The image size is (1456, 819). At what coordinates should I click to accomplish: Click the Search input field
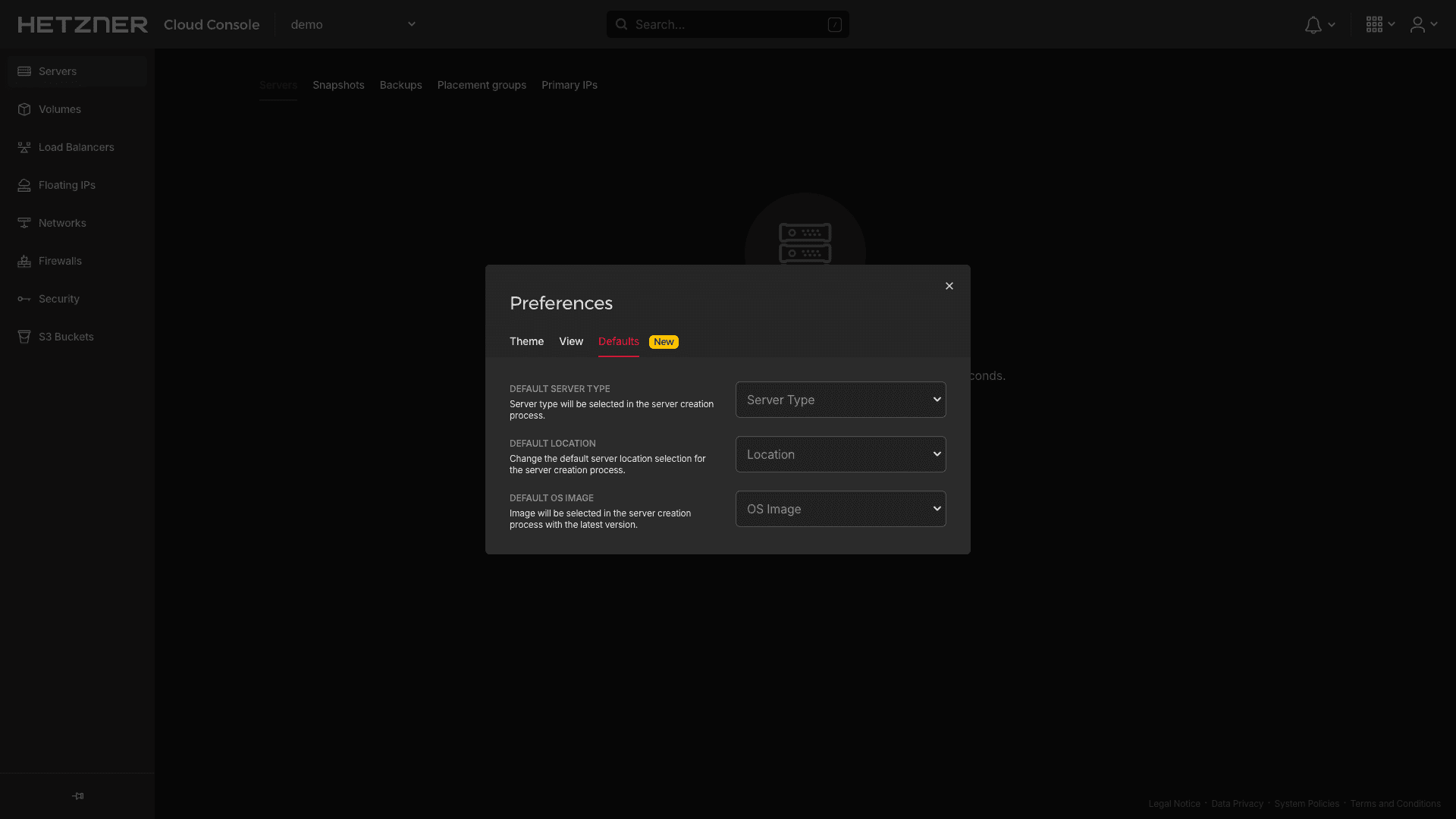(728, 24)
